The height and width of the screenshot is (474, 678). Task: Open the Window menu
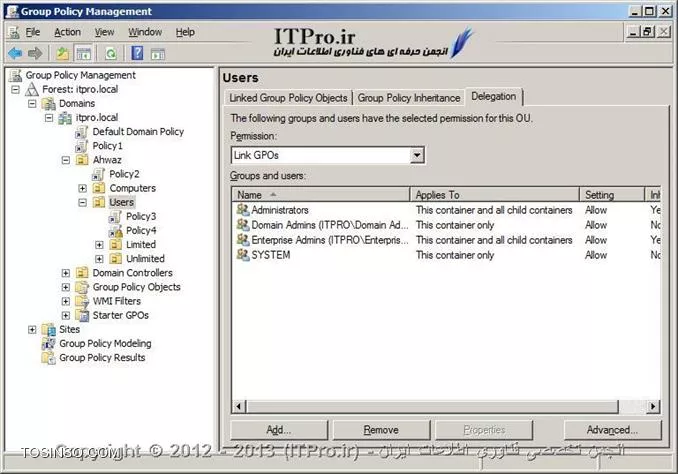click(145, 32)
